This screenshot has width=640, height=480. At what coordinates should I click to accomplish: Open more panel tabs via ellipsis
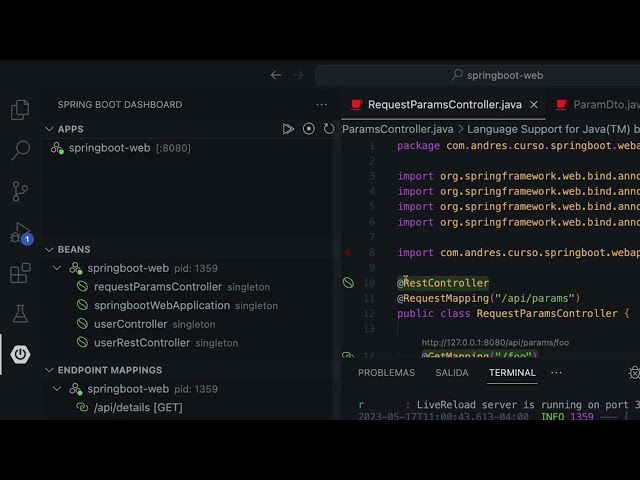(556, 372)
